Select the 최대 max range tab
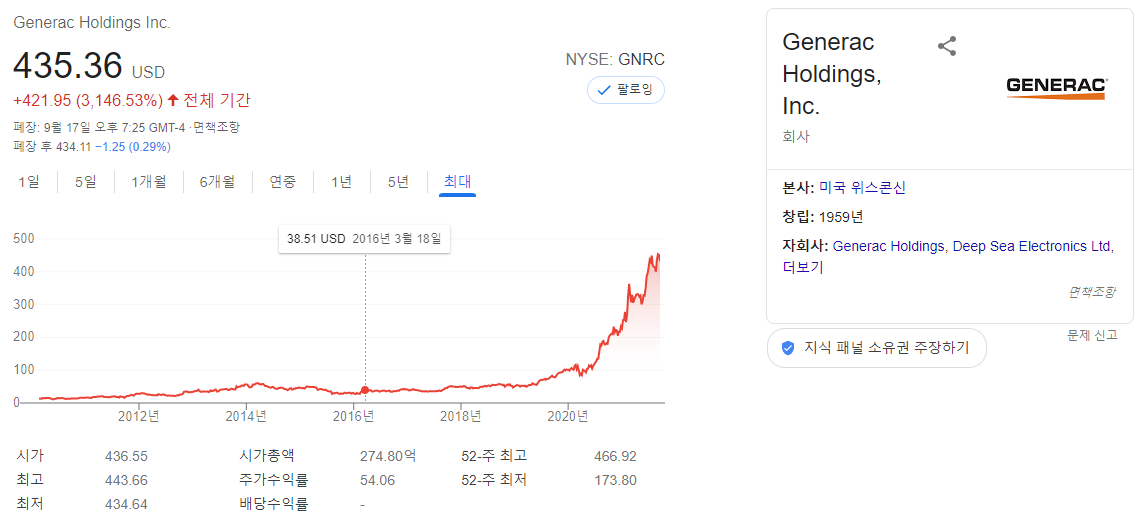This screenshot has height=531, width=1141. (x=458, y=182)
